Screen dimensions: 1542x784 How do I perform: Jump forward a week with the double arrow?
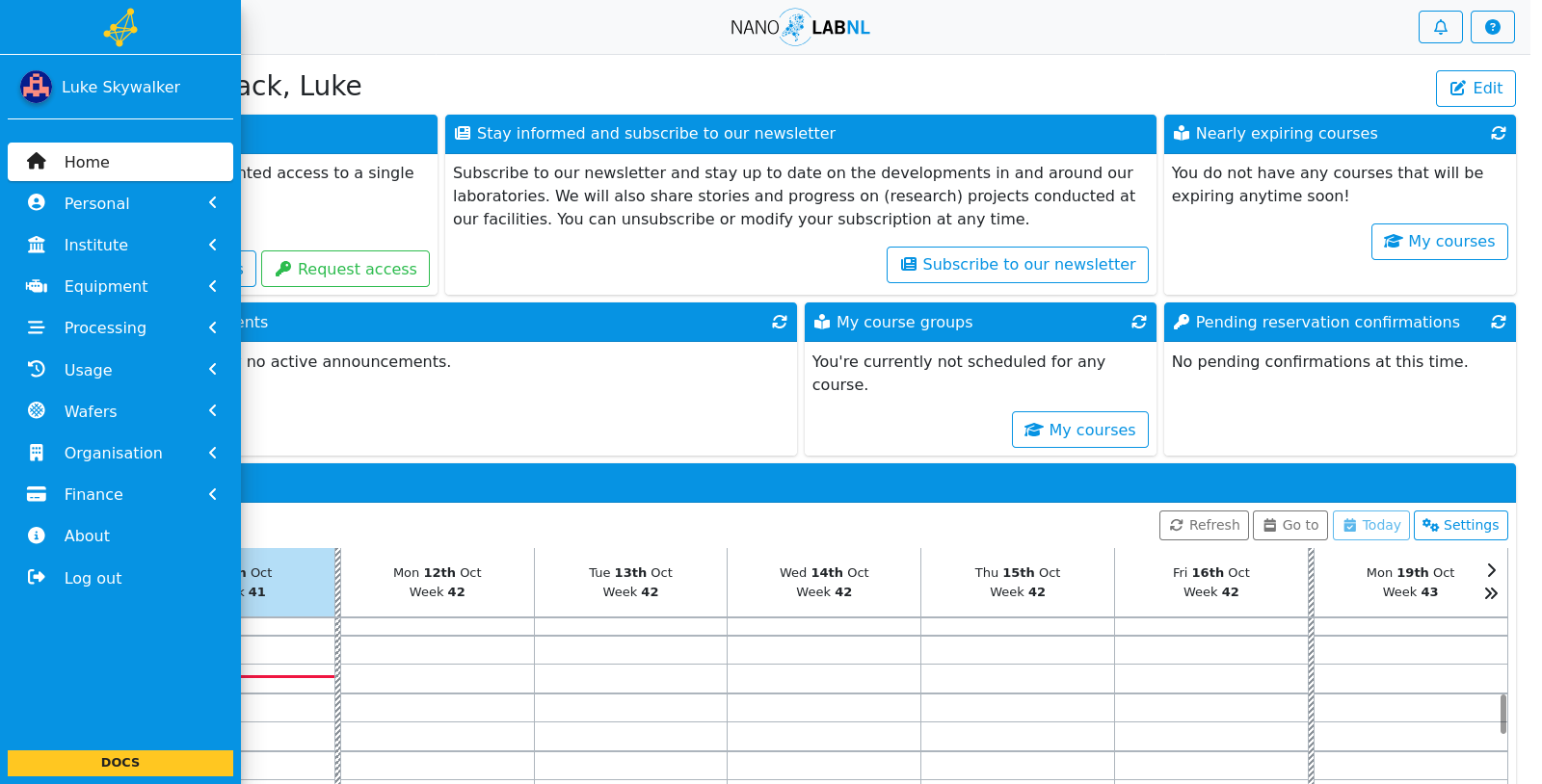click(1491, 593)
